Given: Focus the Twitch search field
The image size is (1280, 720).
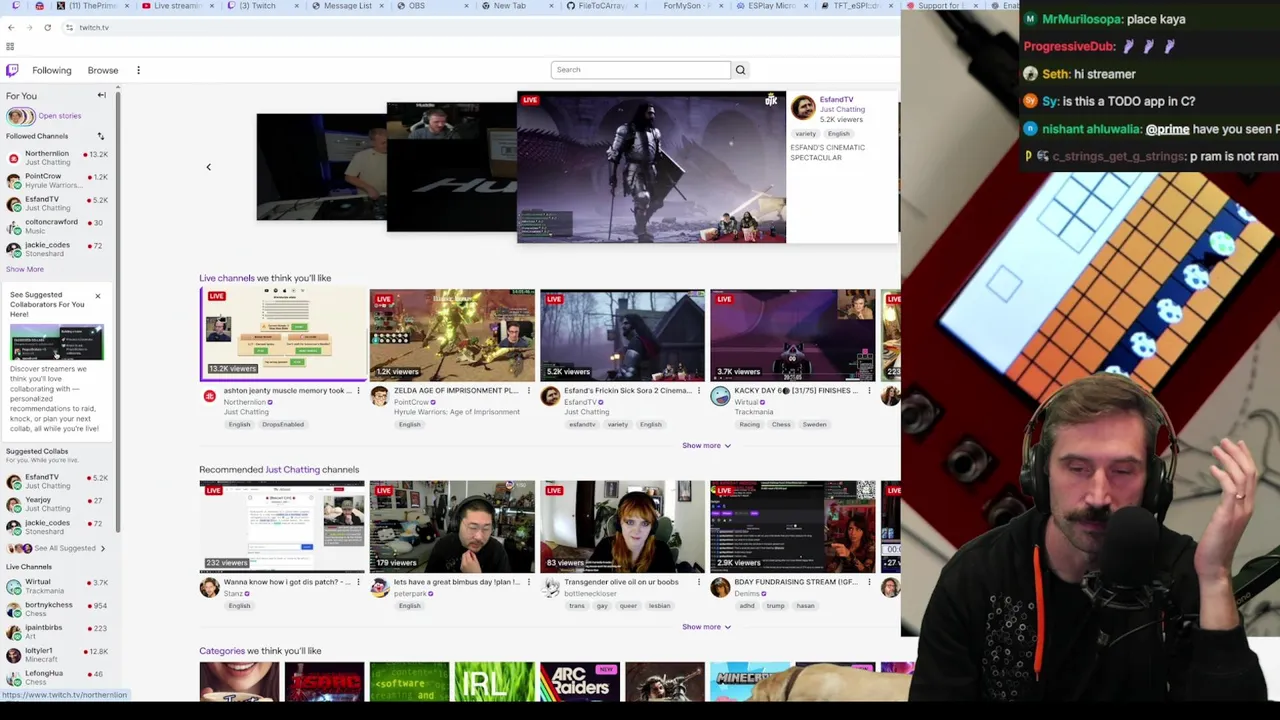Looking at the screenshot, I should click(x=641, y=70).
